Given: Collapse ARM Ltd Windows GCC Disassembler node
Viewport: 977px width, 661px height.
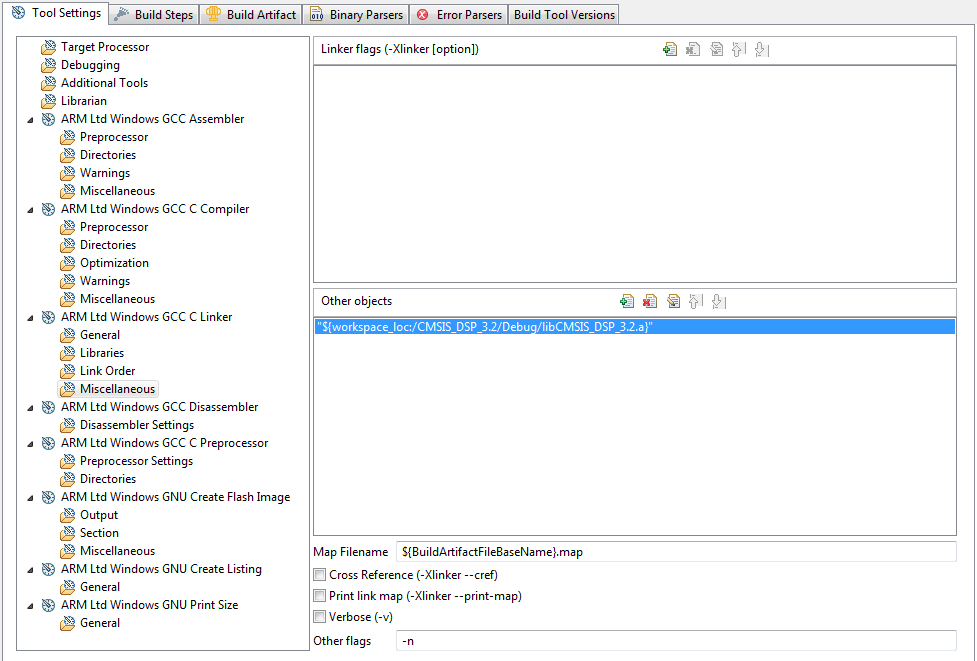Looking at the screenshot, I should (x=30, y=408).
